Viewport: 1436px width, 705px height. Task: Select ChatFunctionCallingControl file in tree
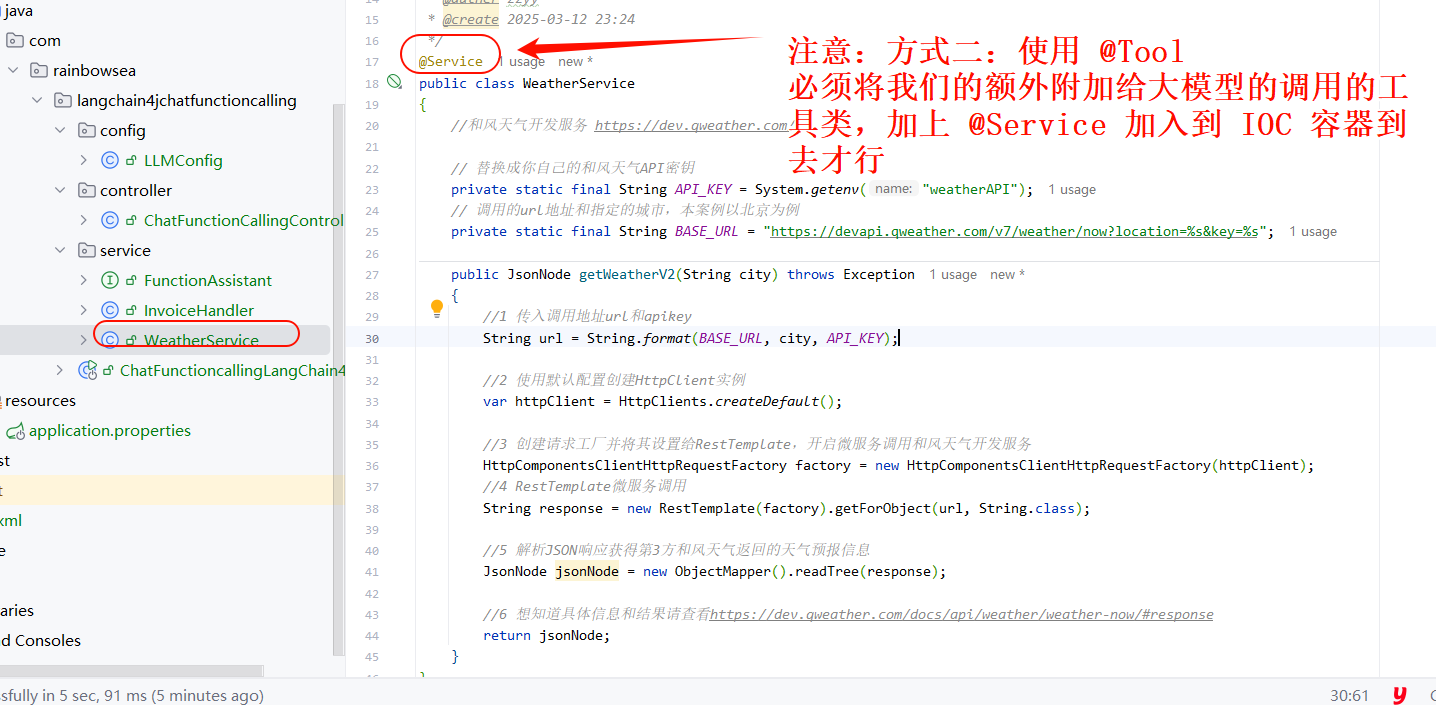click(x=243, y=220)
